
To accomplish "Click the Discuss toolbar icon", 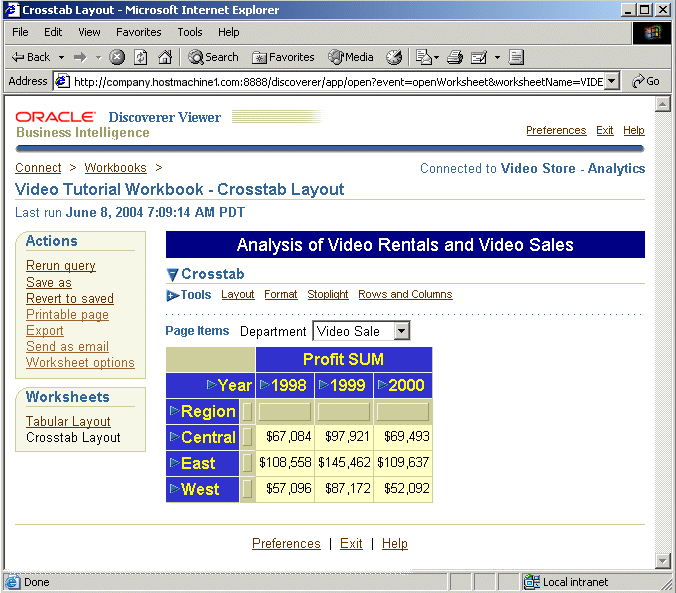I will tap(516, 57).
